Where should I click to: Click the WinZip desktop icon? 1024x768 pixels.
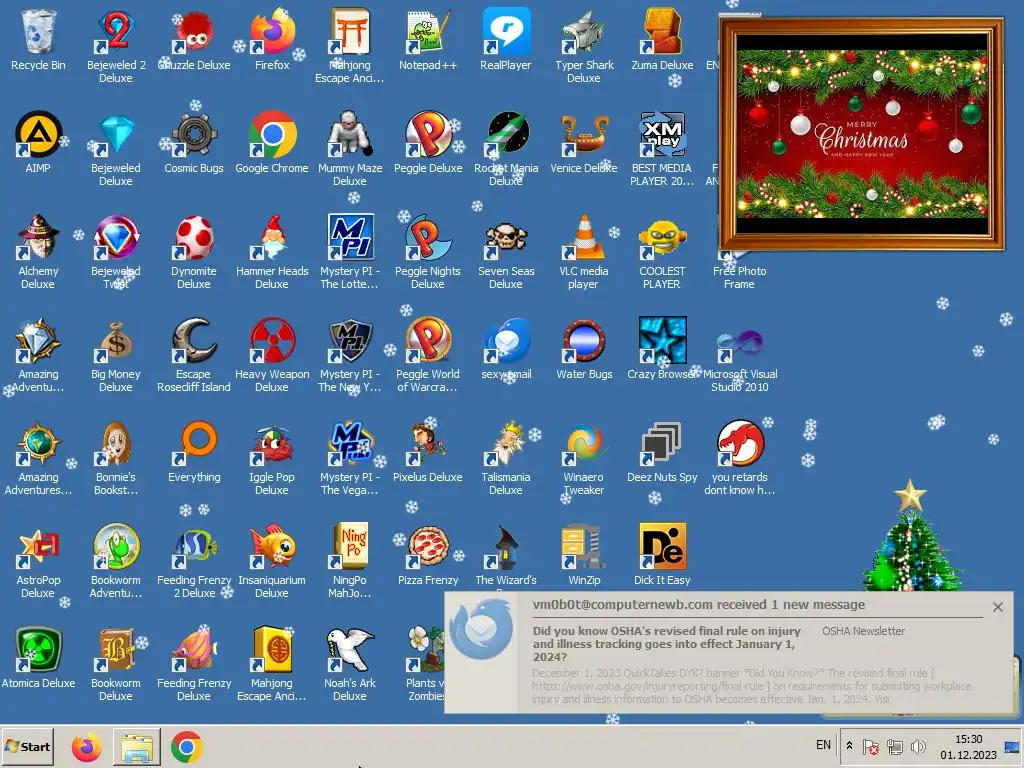[584, 547]
